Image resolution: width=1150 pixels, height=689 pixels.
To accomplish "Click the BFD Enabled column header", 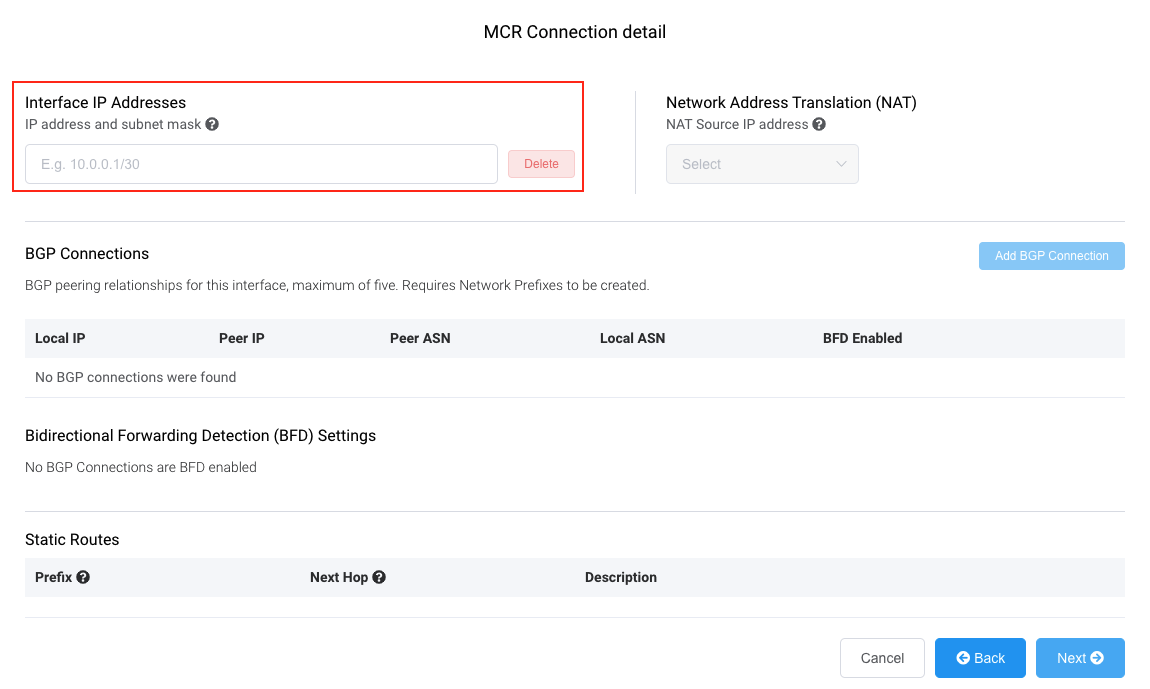I will 862,338.
